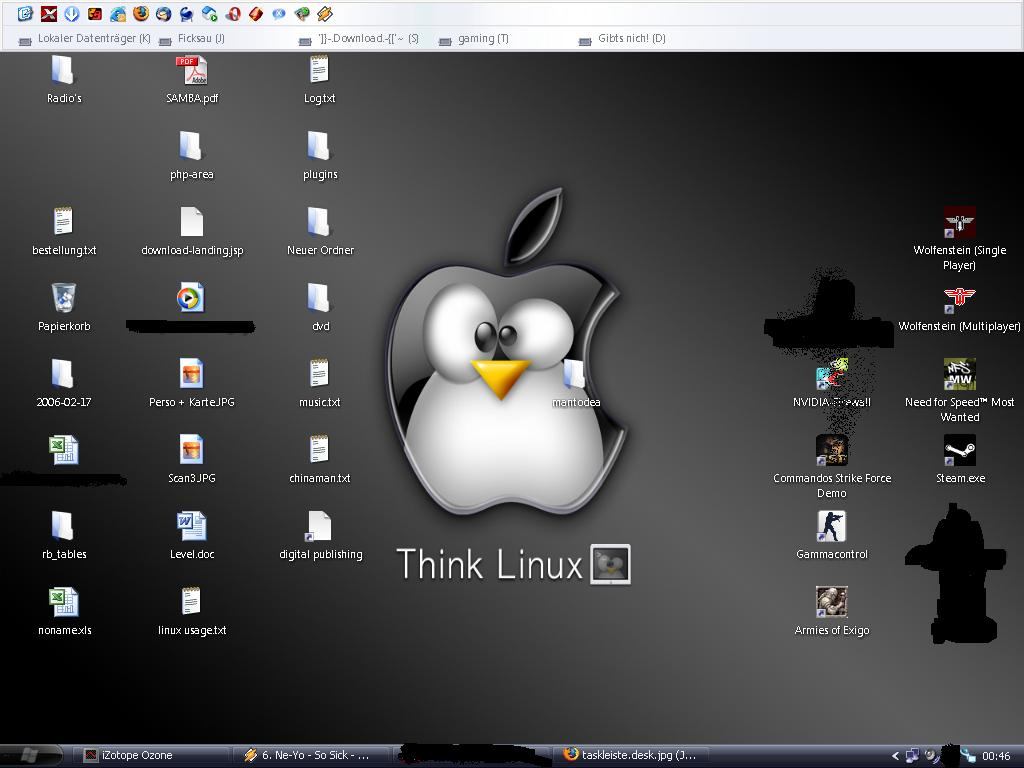
Task: Select the digital publishing shortcut
Action: [x=319, y=536]
